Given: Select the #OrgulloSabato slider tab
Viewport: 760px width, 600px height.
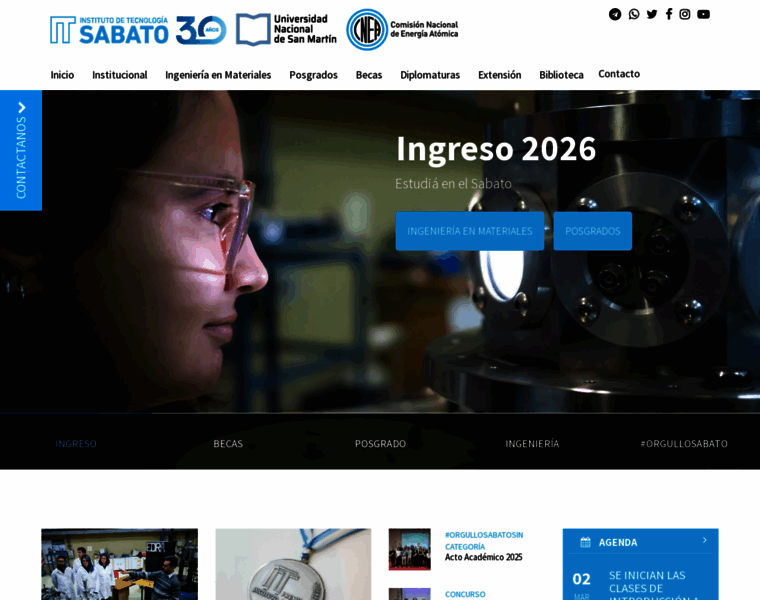Looking at the screenshot, I should [684, 444].
